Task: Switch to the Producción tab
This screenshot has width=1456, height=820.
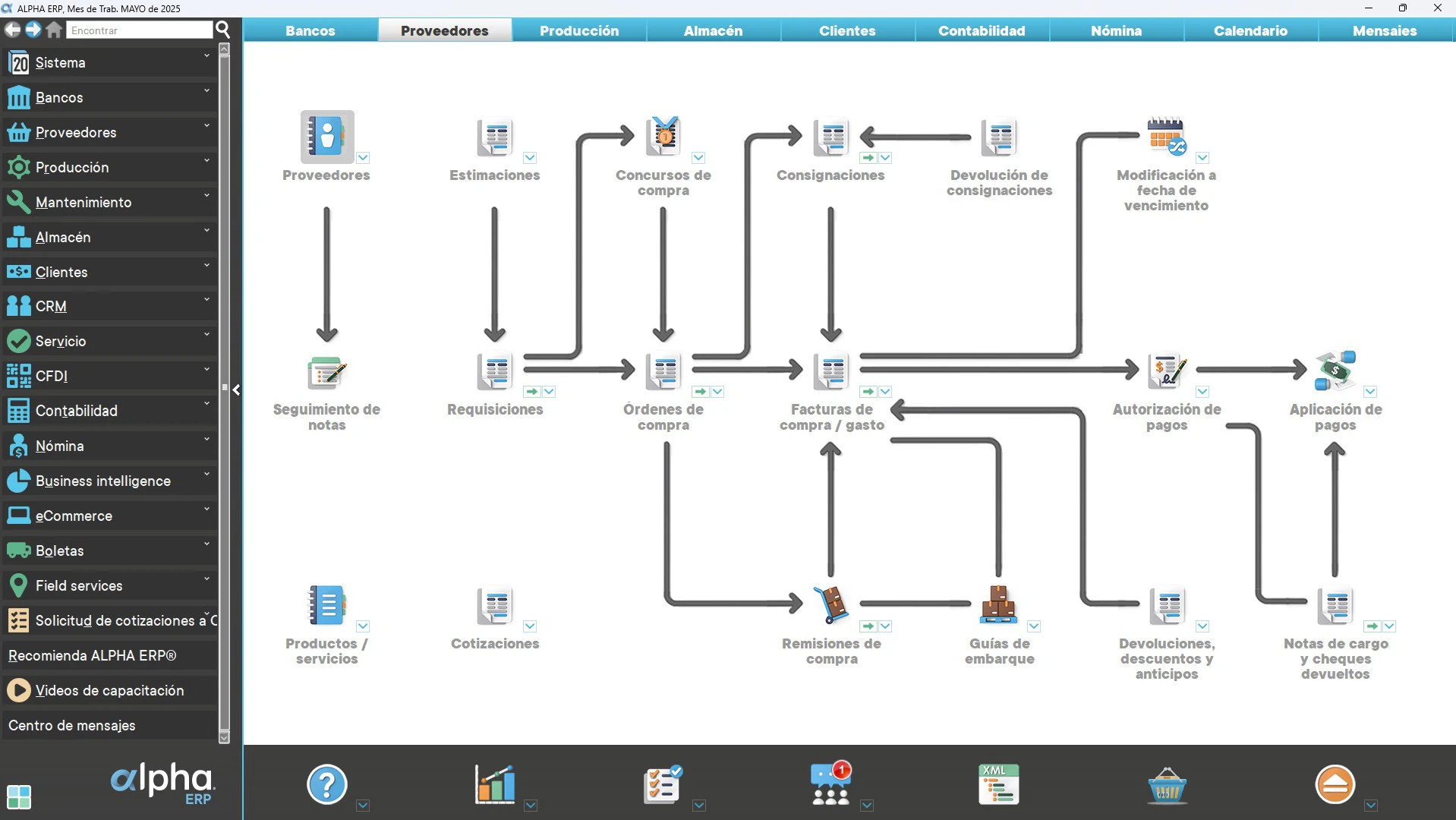Action: point(579,30)
